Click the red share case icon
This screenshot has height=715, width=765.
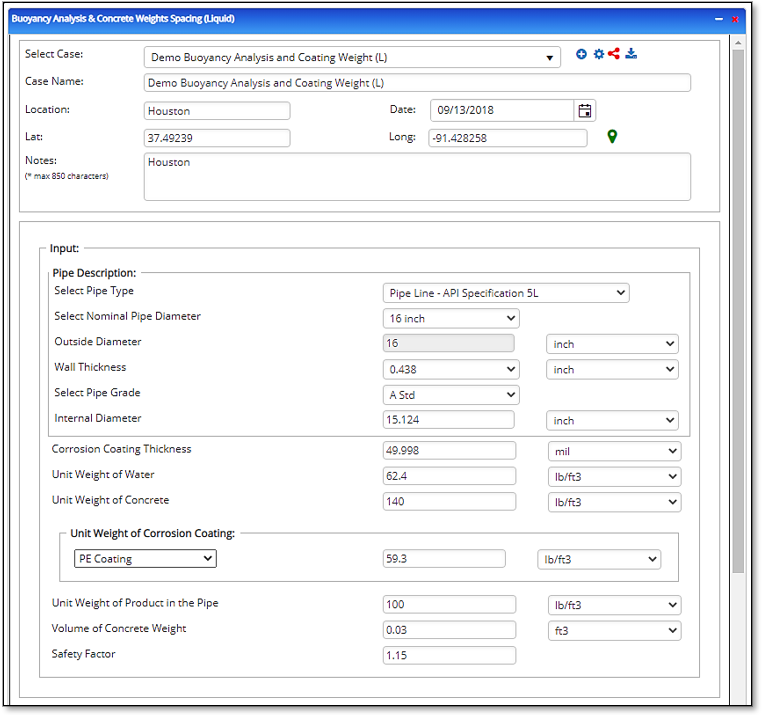tap(614, 54)
